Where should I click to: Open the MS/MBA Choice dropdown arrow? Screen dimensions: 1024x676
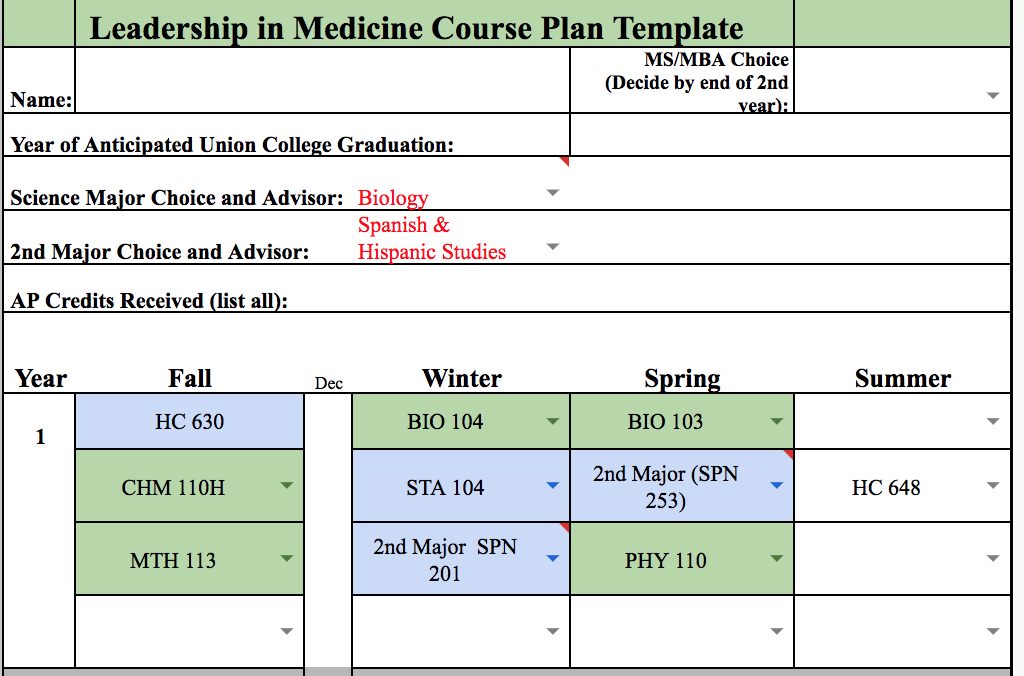click(x=992, y=96)
